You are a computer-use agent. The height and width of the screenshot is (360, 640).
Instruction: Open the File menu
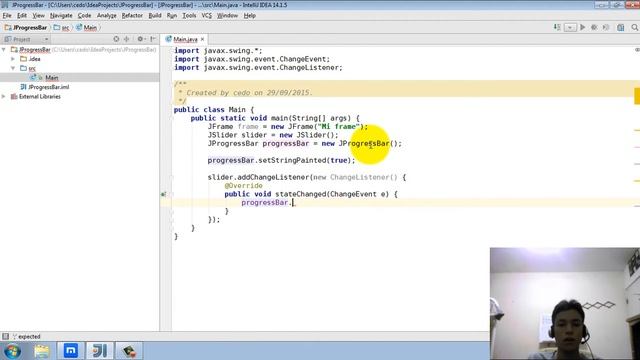[7, 16]
